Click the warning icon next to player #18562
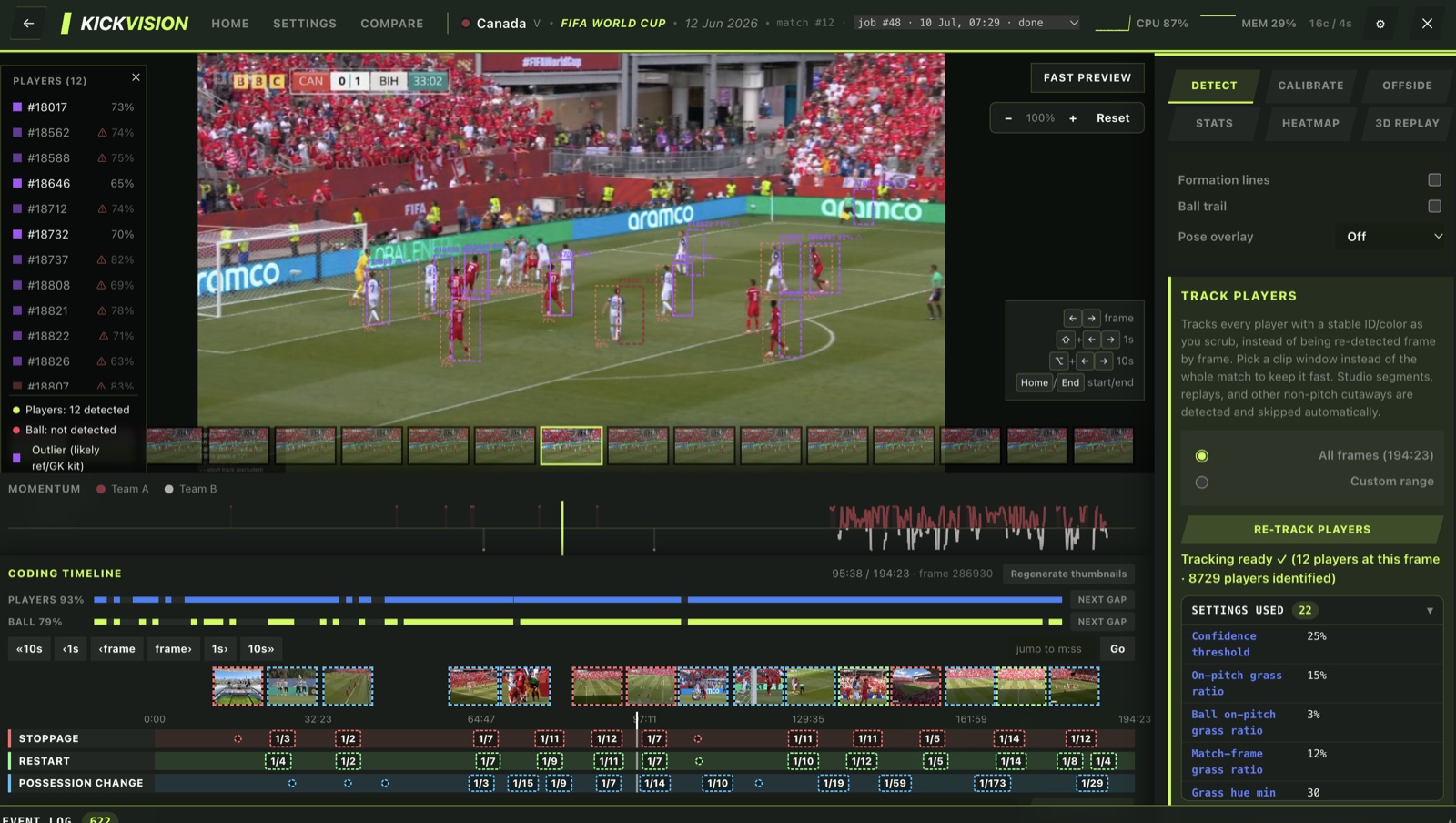Image resolution: width=1456 pixels, height=823 pixels. pos(102,133)
